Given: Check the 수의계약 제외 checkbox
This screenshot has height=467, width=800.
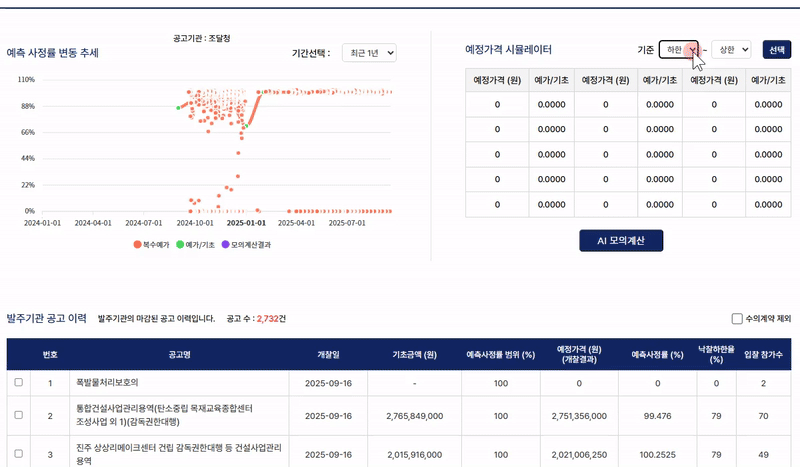Looking at the screenshot, I should (x=737, y=319).
